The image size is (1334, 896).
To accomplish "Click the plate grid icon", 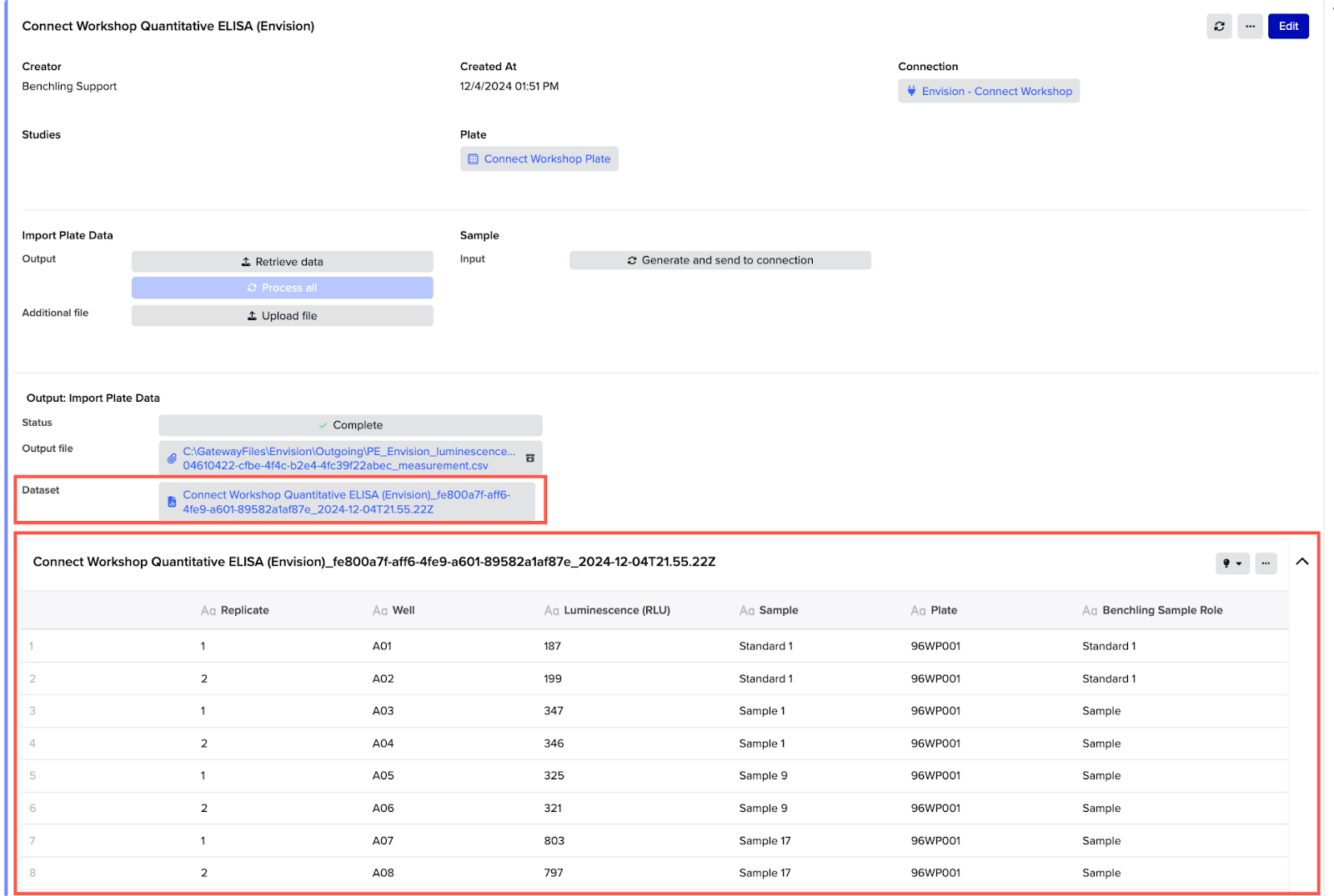I will tap(473, 158).
